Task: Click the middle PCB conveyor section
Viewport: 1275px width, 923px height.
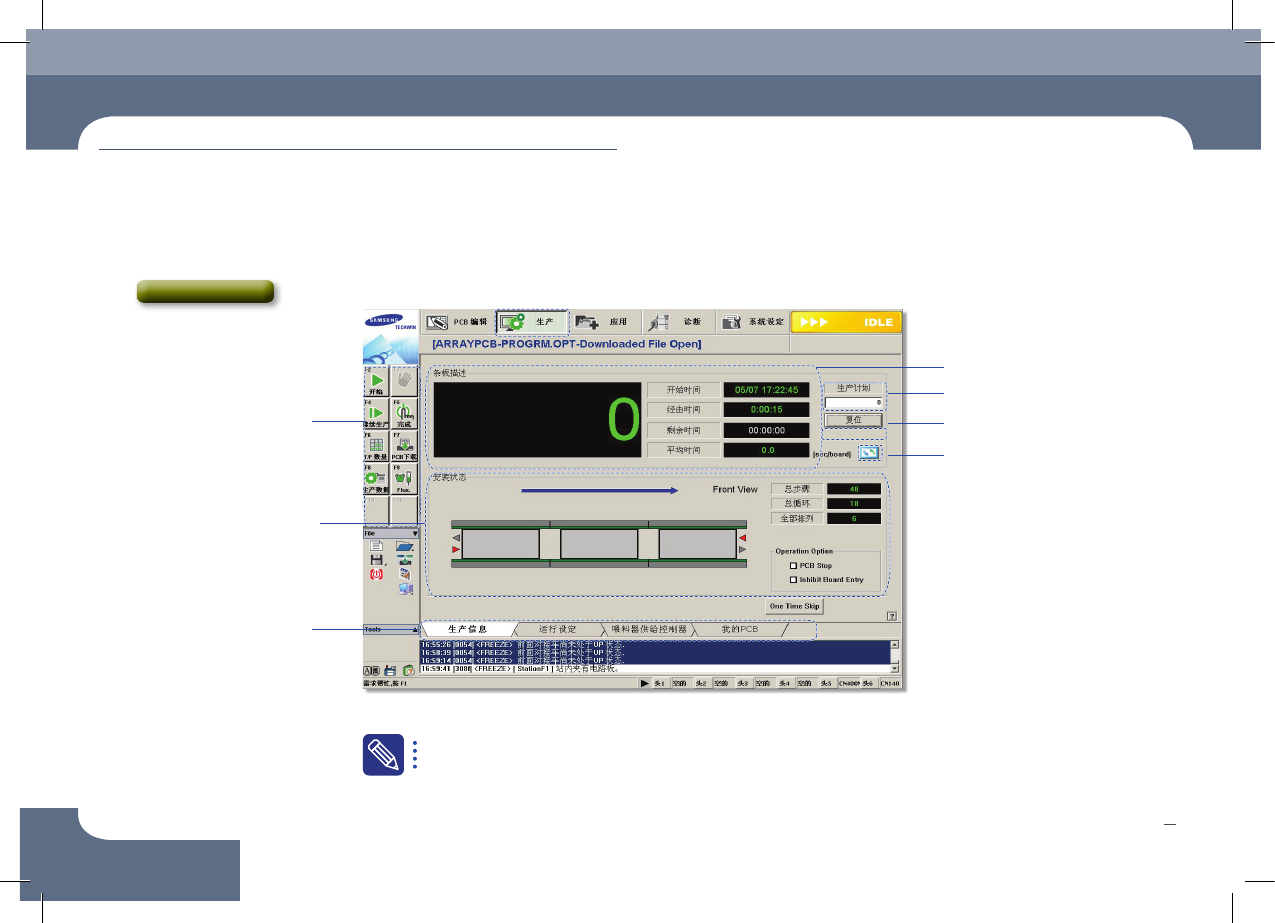Action: [599, 544]
